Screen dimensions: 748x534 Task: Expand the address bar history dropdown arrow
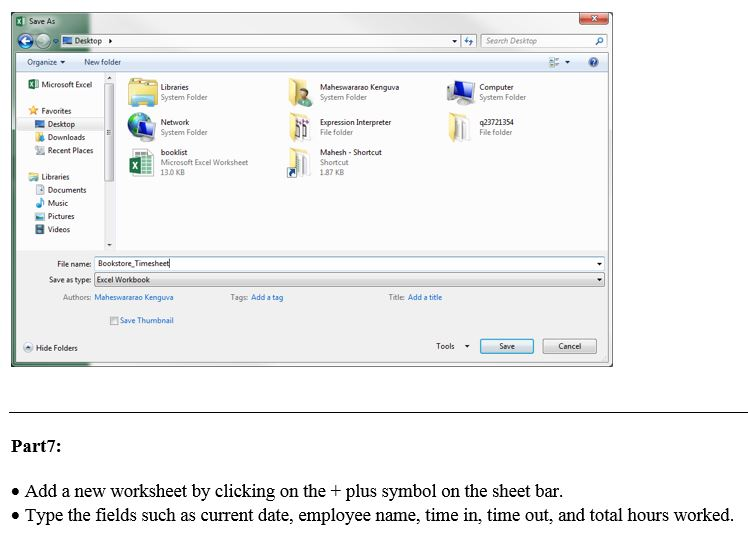455,41
